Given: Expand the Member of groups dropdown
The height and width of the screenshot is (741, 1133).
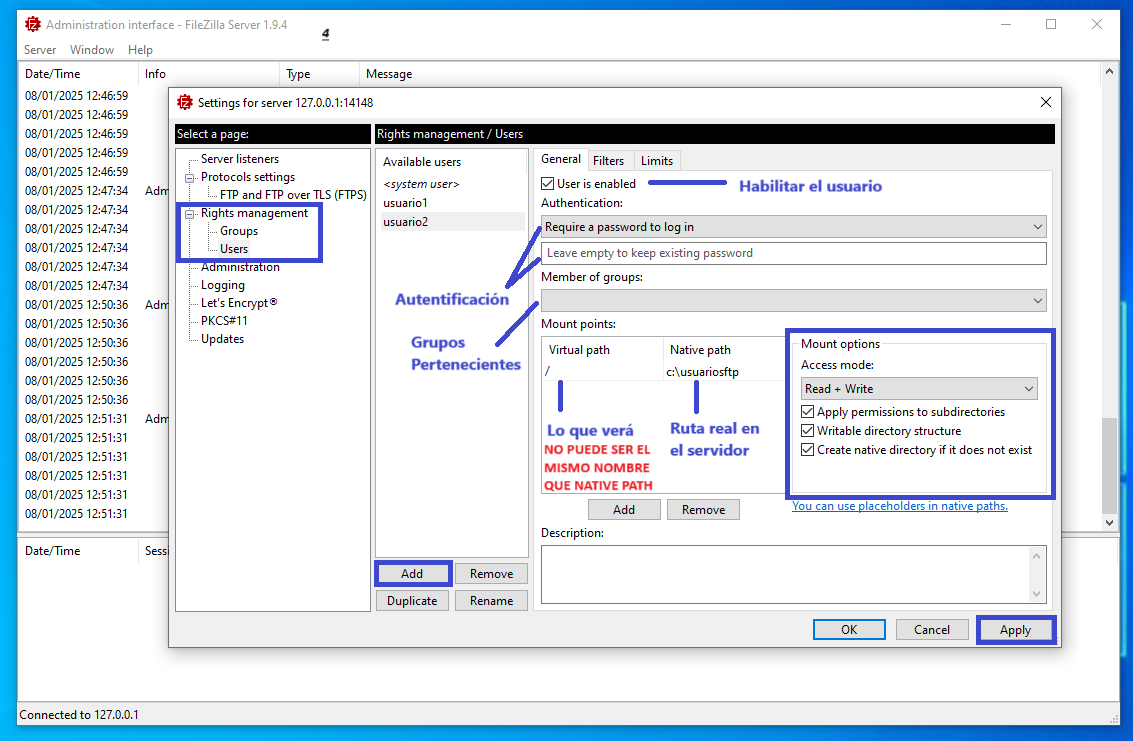Looking at the screenshot, I should (x=793, y=300).
